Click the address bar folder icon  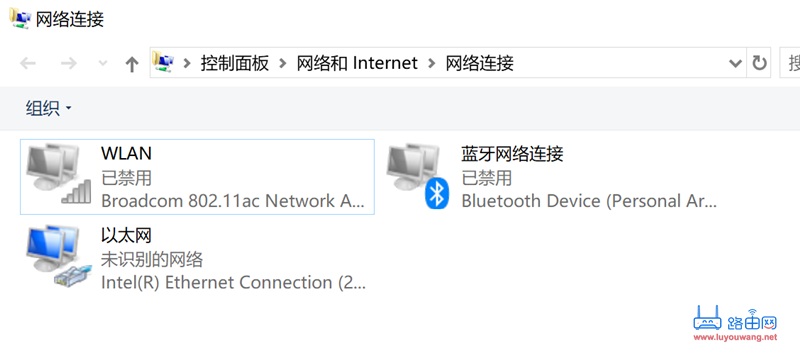(x=163, y=62)
